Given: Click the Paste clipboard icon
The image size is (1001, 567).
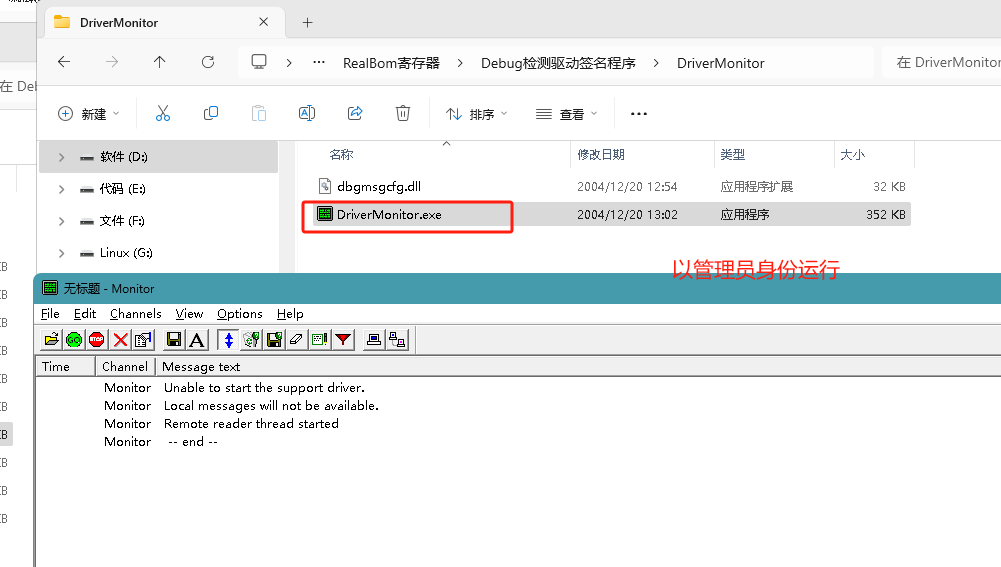Looking at the screenshot, I should 259,114.
